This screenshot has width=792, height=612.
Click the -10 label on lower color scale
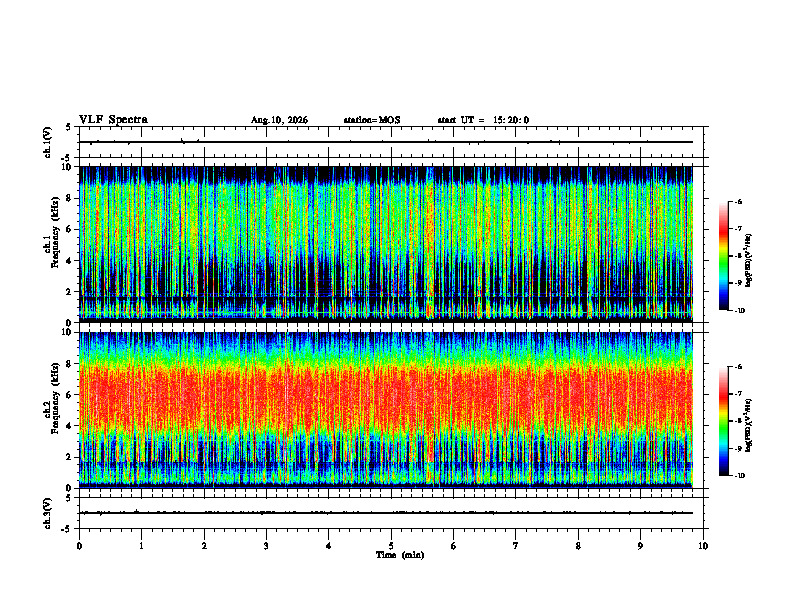click(738, 476)
